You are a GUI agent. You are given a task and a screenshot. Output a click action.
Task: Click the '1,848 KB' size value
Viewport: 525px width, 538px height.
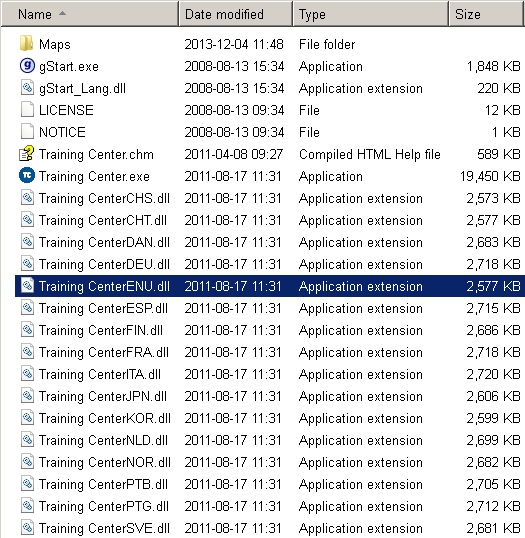[x=494, y=67]
